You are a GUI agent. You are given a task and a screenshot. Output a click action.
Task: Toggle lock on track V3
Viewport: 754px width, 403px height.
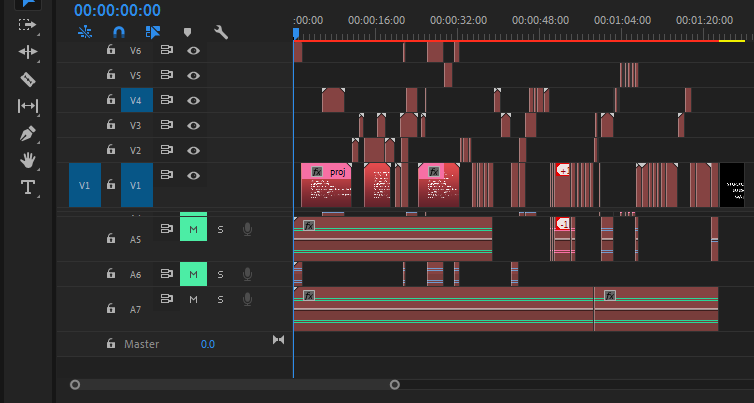[111, 125]
